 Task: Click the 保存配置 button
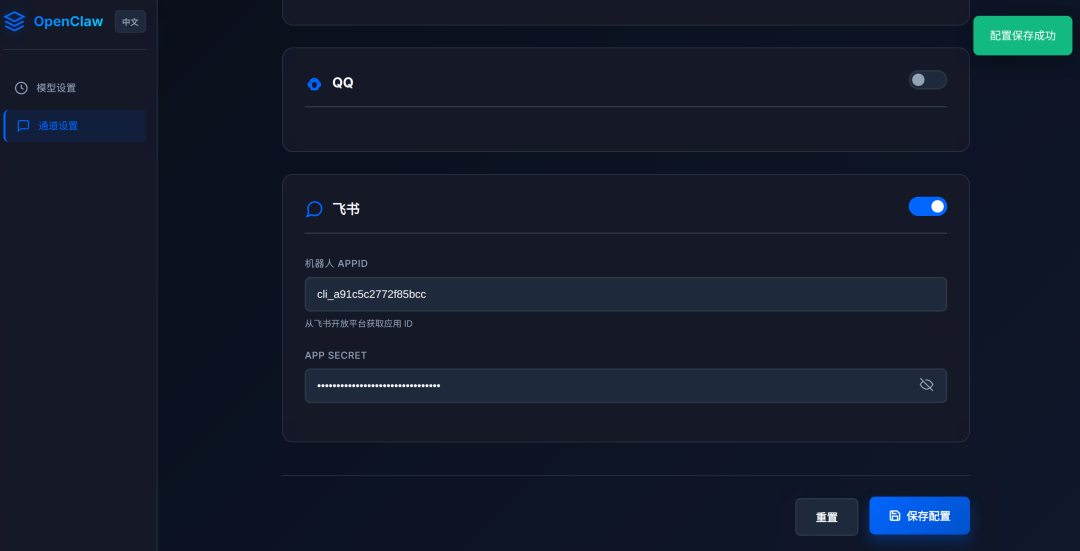click(x=919, y=516)
